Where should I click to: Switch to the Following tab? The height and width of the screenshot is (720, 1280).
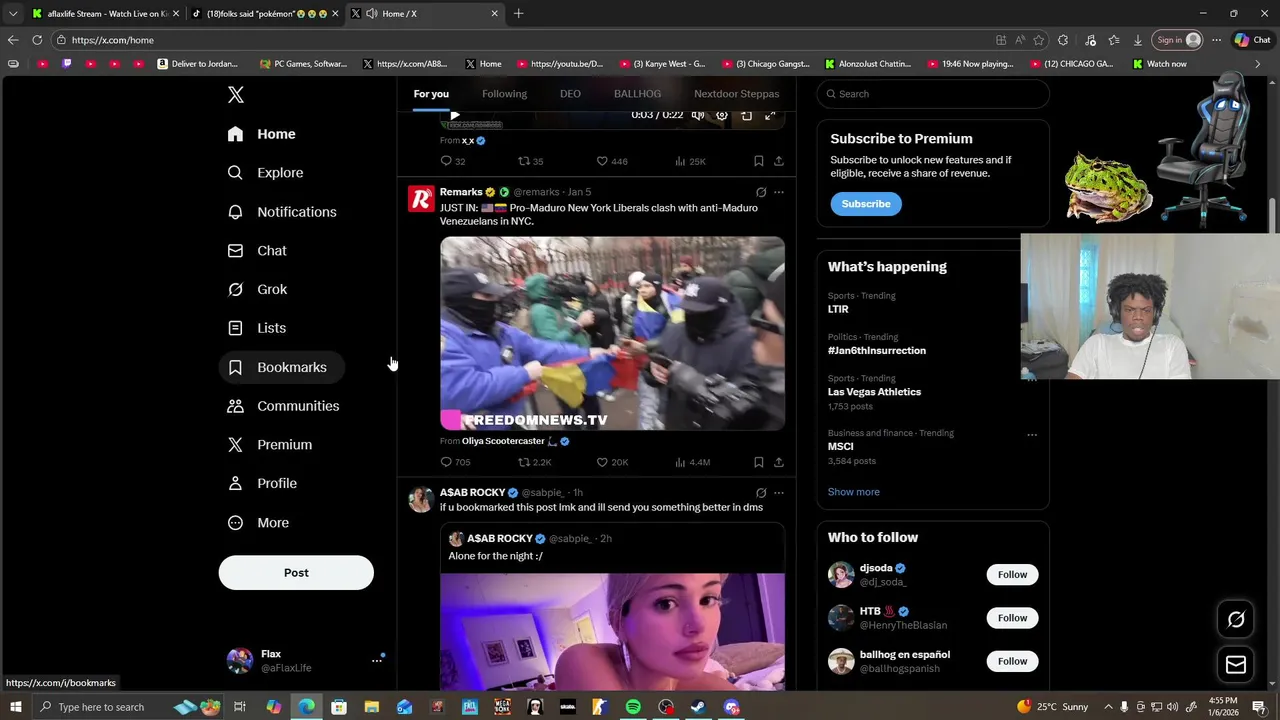pyautogui.click(x=504, y=94)
